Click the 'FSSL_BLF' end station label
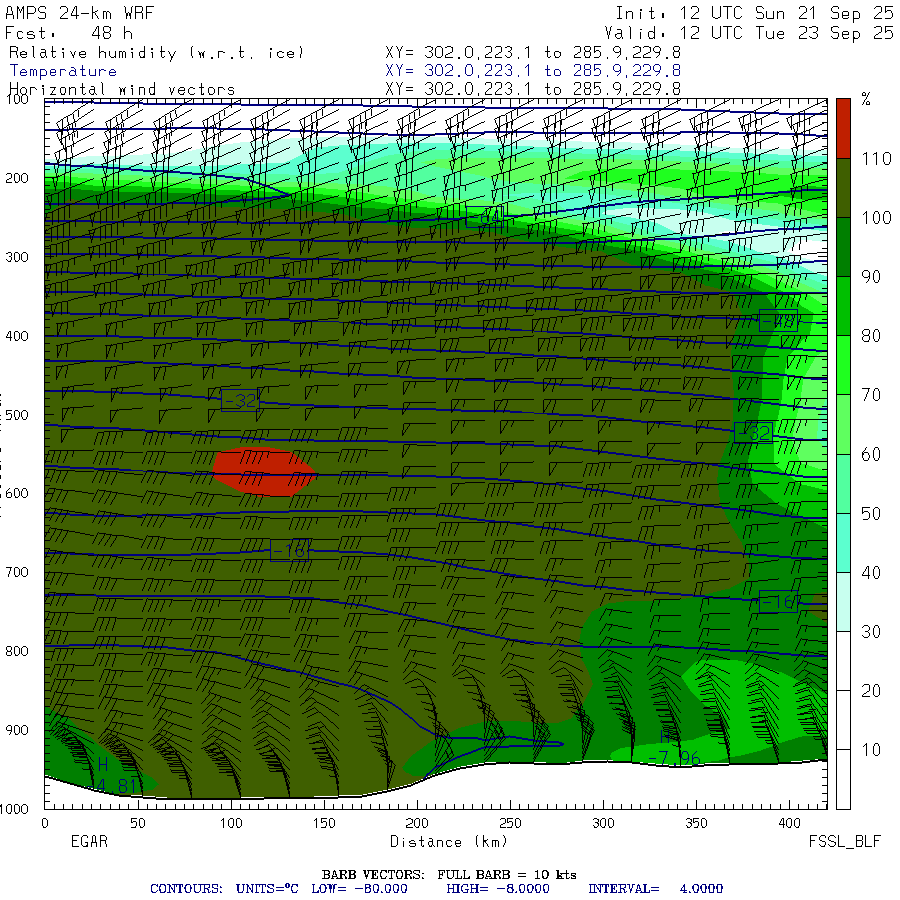This screenshot has width=900, height=900. [844, 841]
